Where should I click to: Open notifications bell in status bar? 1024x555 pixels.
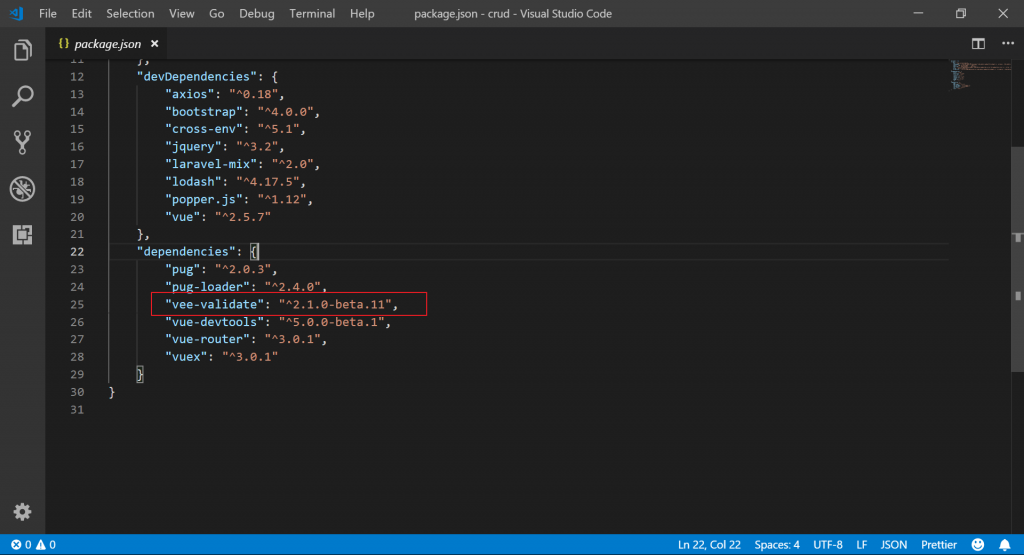pos(1004,545)
